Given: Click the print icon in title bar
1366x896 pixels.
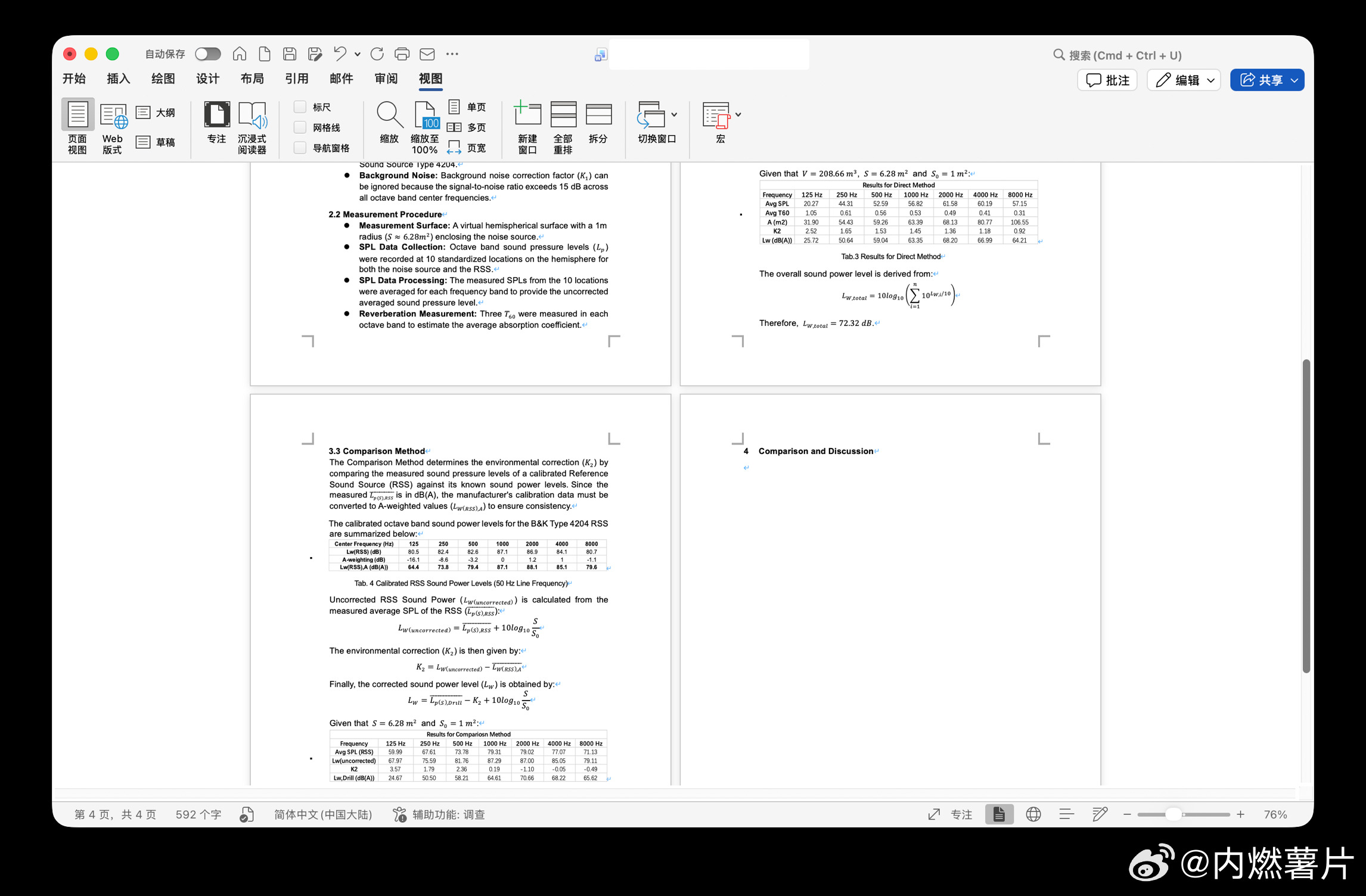Looking at the screenshot, I should [402, 54].
